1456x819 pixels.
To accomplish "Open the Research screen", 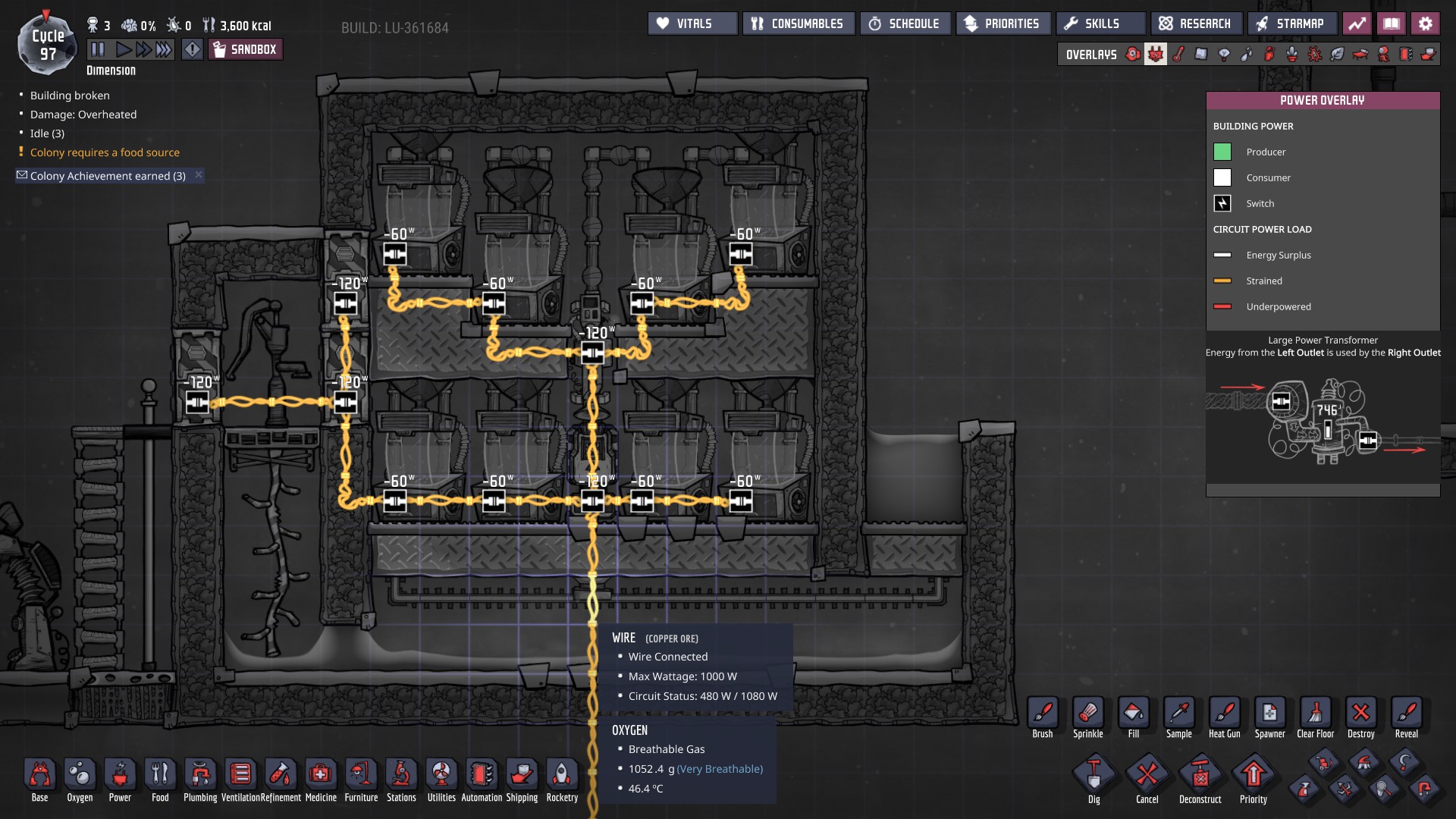I will click(x=1196, y=24).
